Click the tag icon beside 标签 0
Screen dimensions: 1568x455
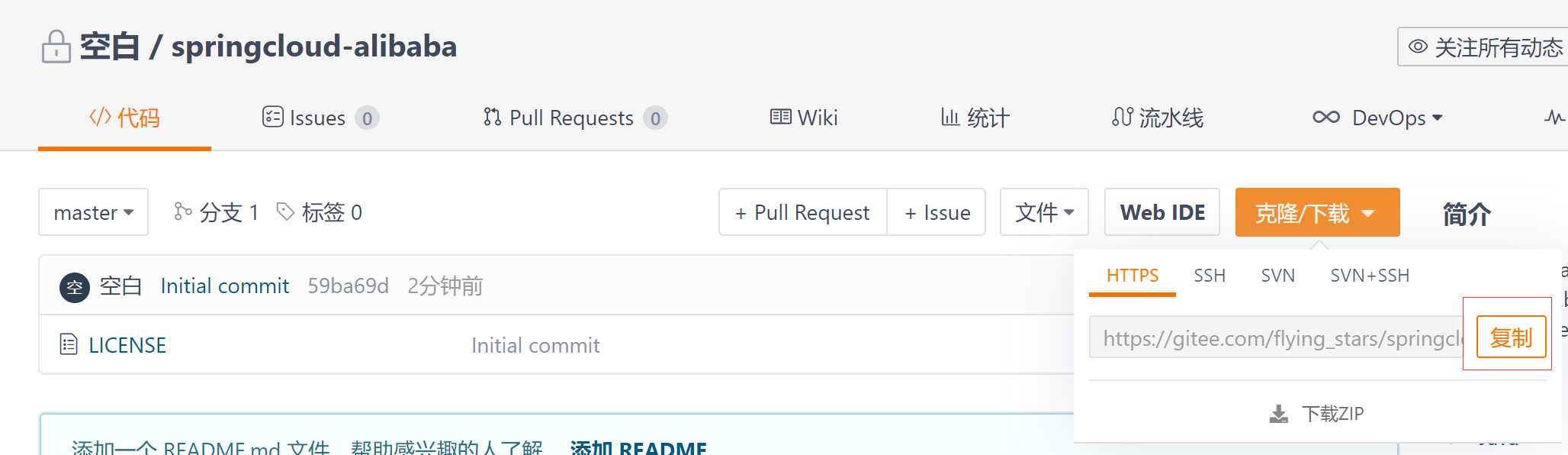pos(285,211)
